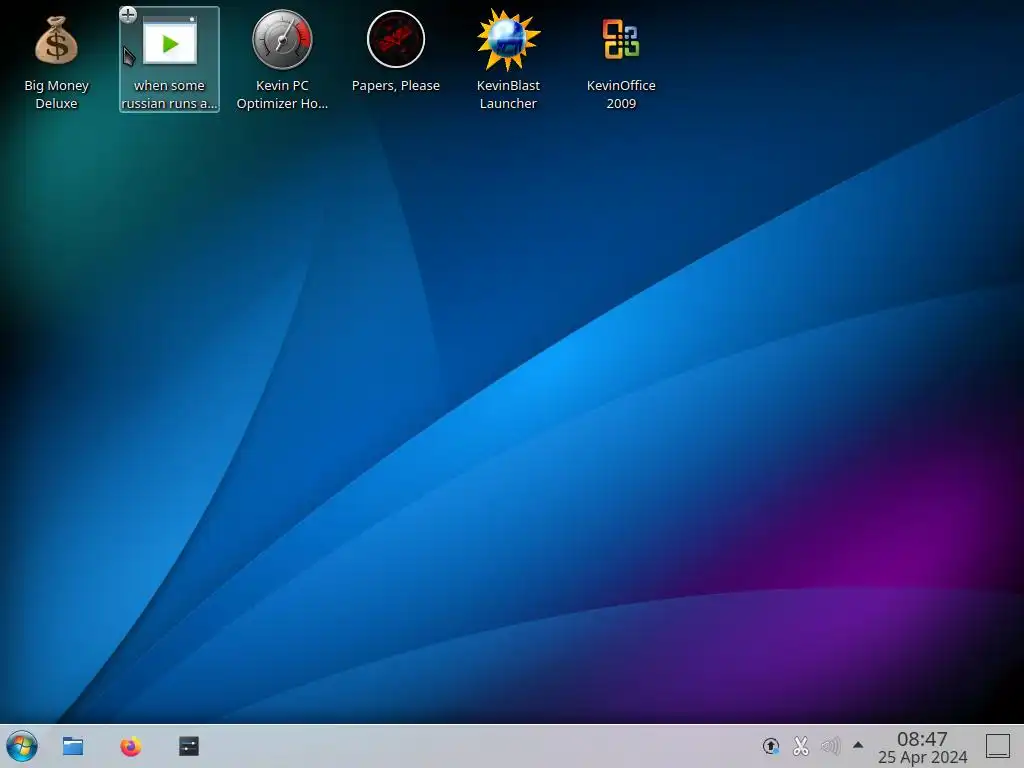1024x768 pixels.
Task: Click the 'Papers, Please' label text
Action: pyautogui.click(x=396, y=86)
